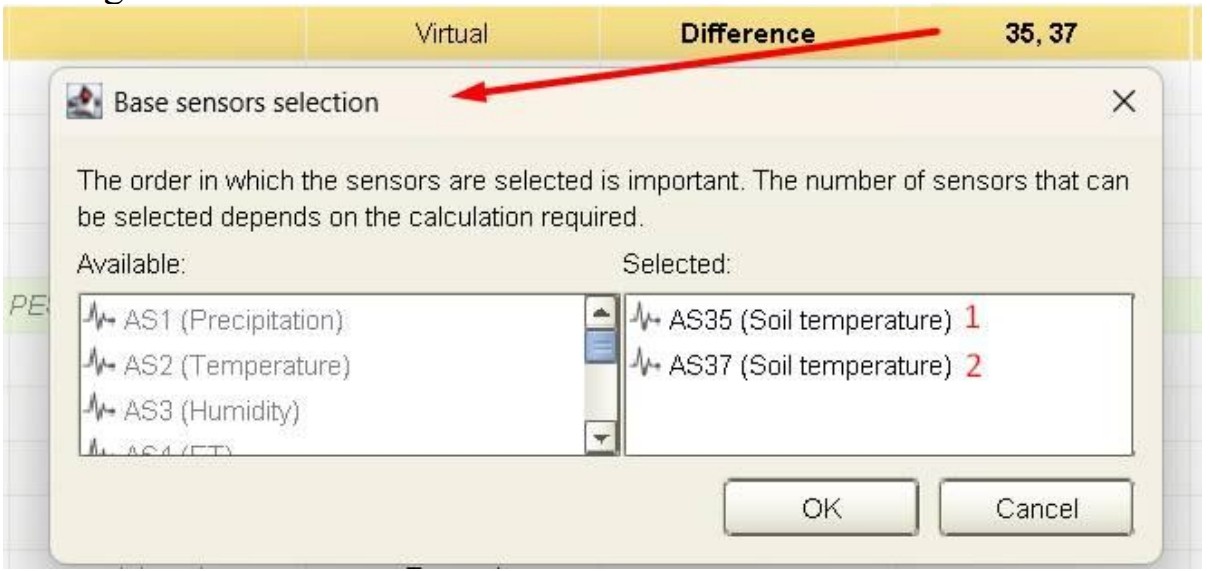Close the Base sensors selection dialog
Screen dimensions: 1210x571
click(x=1124, y=102)
